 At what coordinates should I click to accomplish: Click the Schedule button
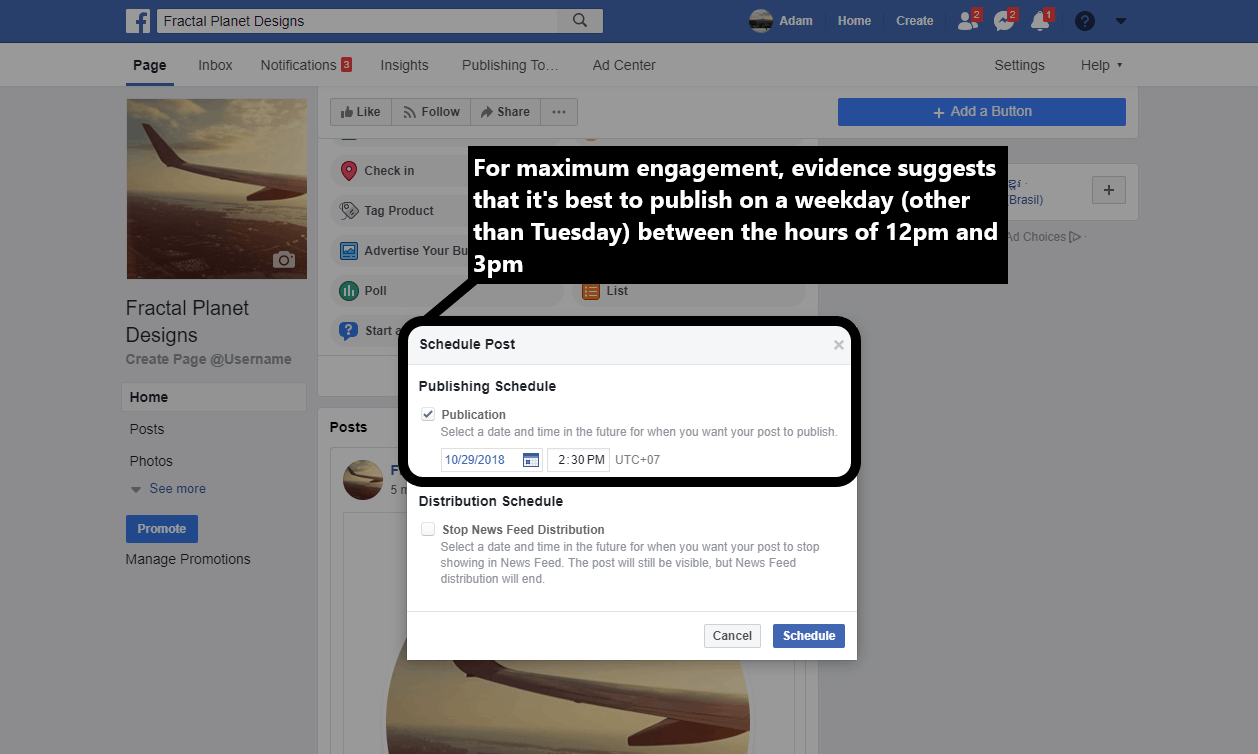809,636
